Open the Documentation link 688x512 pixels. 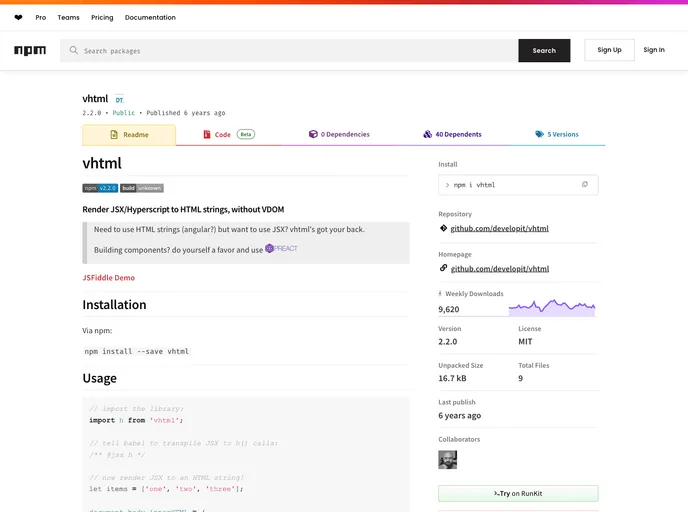[150, 18]
